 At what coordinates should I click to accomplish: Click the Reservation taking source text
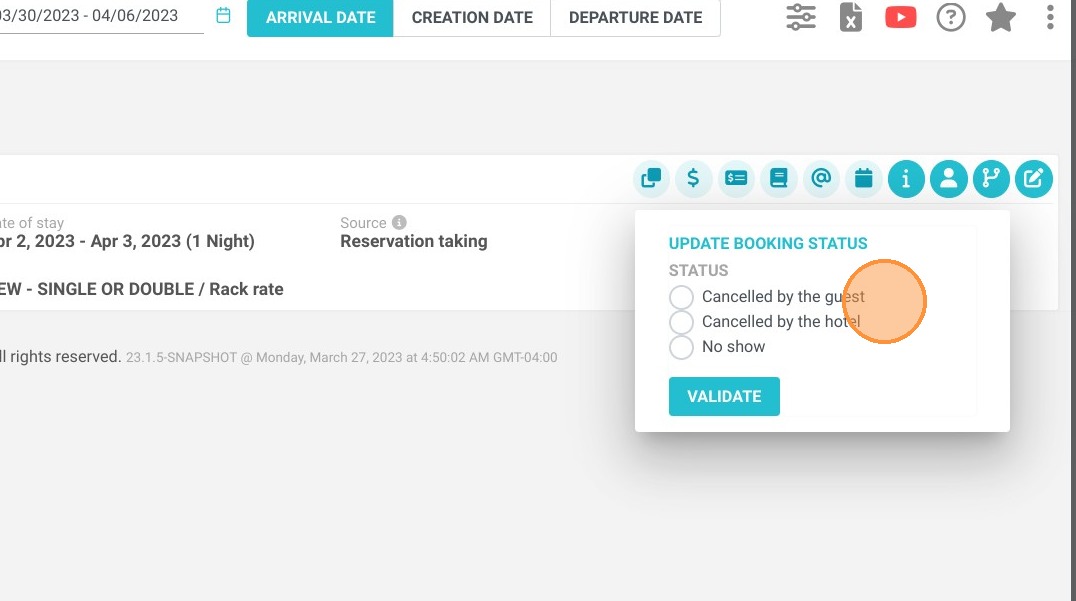(414, 241)
